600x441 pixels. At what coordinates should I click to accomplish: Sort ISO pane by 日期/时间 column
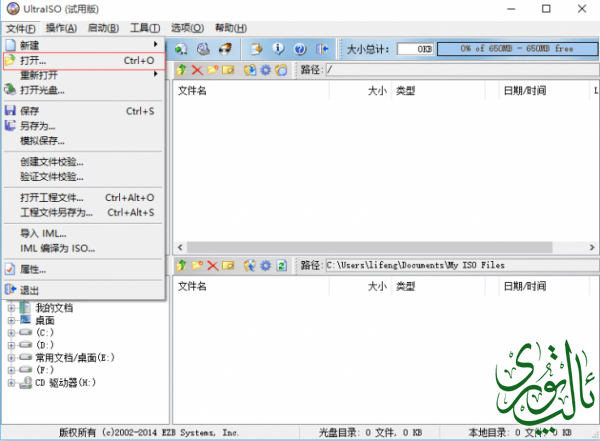point(544,91)
